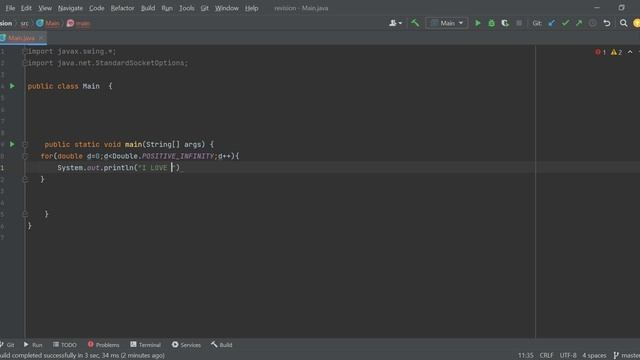Place cursor on POSITIVE_INFINITY in code

(x=178, y=156)
